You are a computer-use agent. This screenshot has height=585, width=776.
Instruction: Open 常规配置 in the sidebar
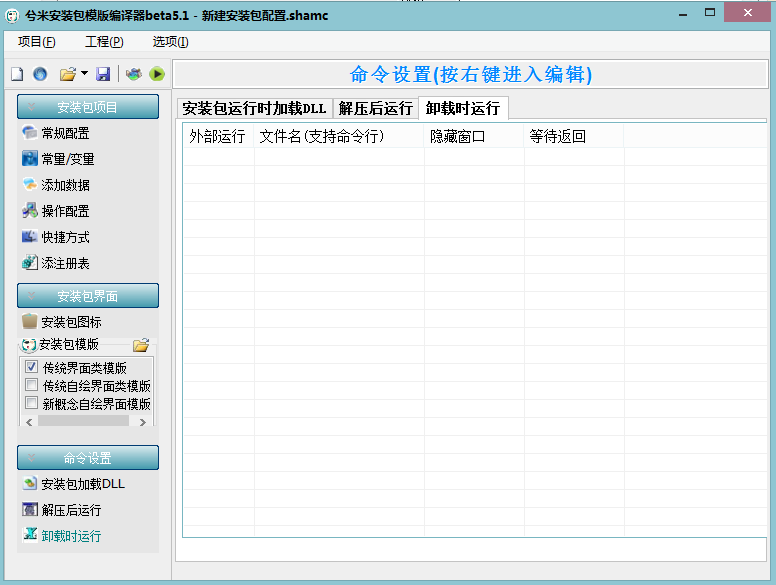(x=65, y=133)
